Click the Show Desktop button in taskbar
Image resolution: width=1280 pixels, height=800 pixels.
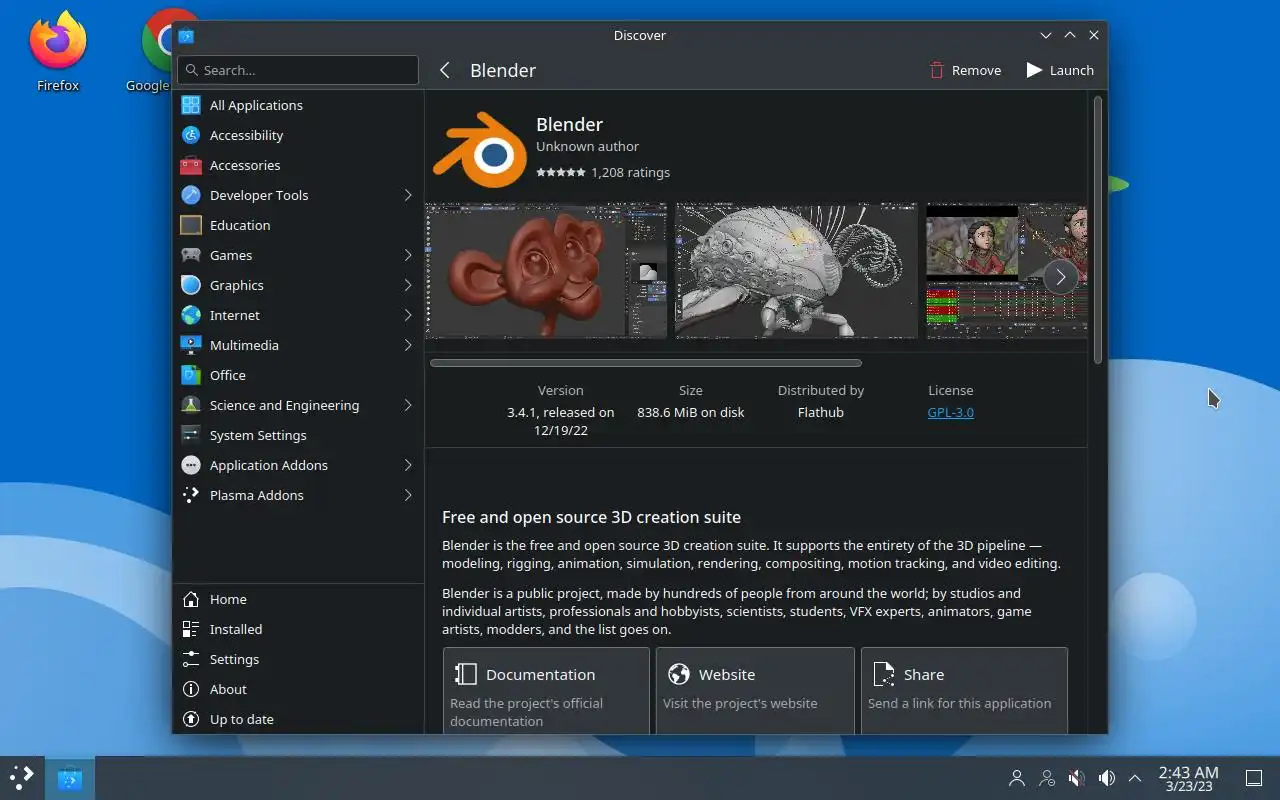click(x=1253, y=778)
